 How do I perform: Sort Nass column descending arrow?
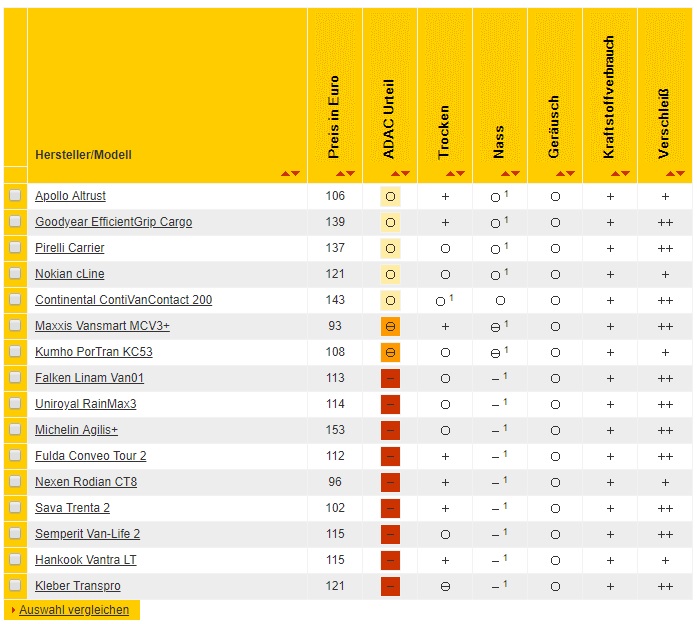516,173
